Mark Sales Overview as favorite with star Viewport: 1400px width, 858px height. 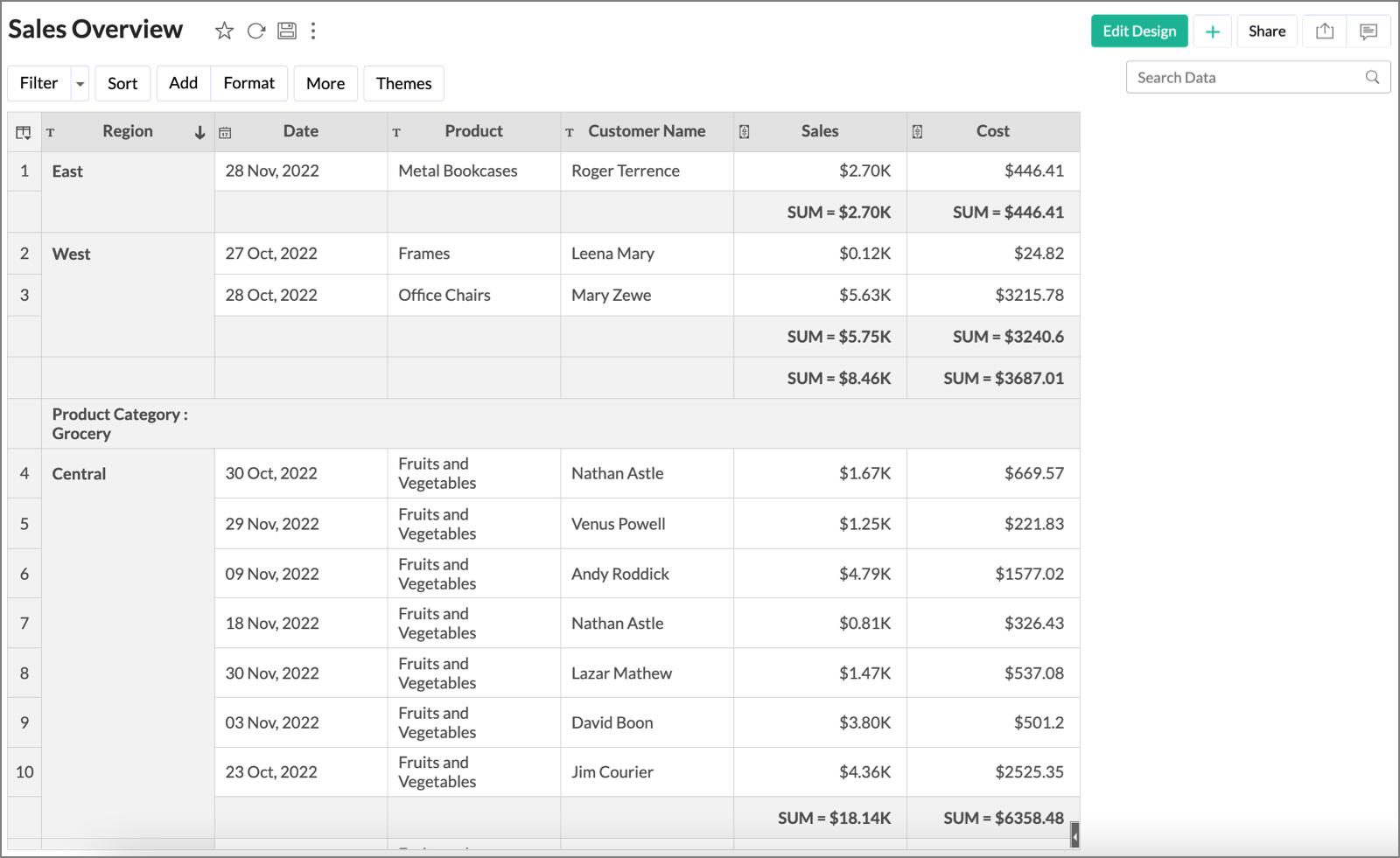tap(224, 31)
